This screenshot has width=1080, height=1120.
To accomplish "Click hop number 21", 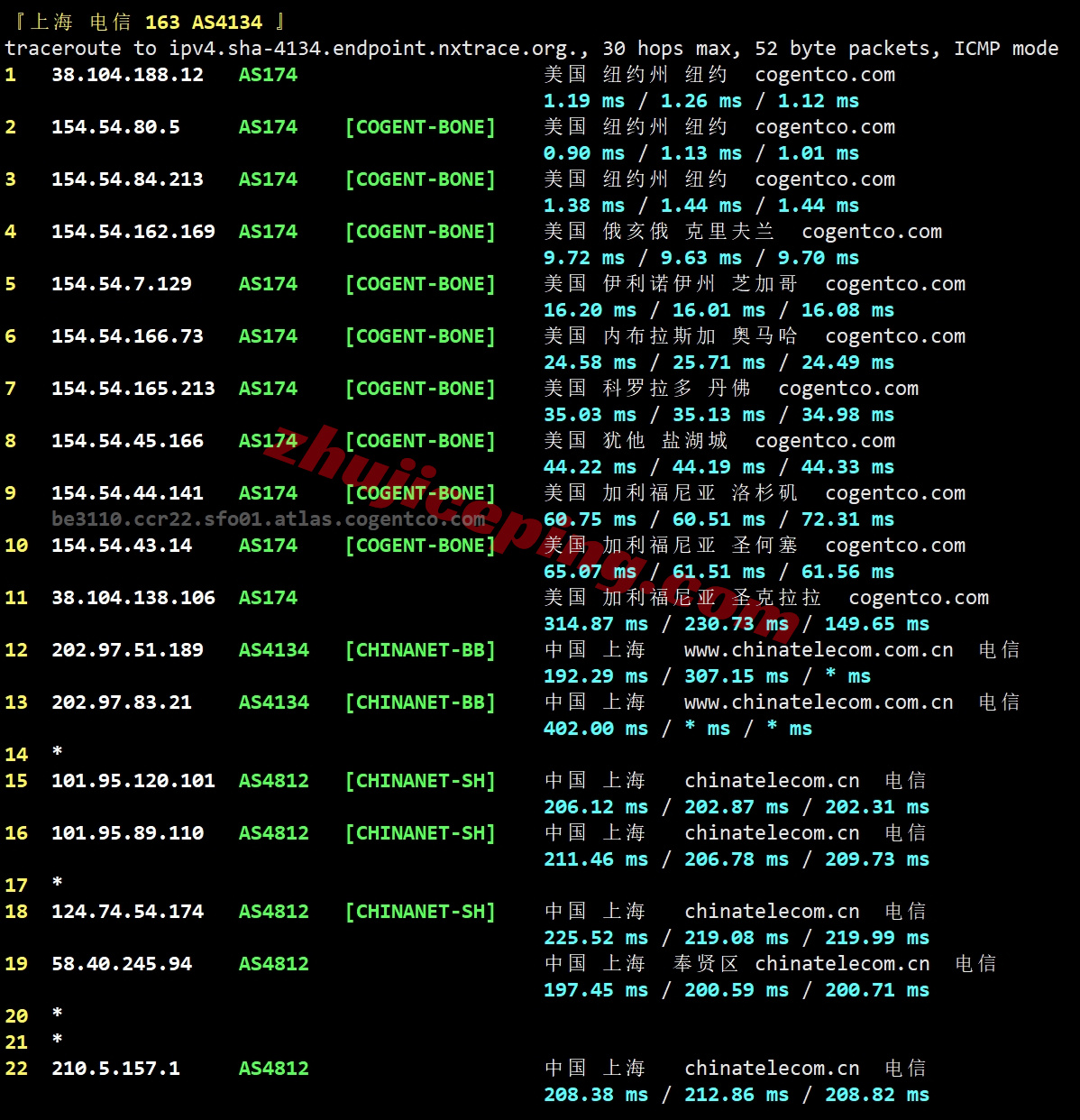I will coord(16,1042).
